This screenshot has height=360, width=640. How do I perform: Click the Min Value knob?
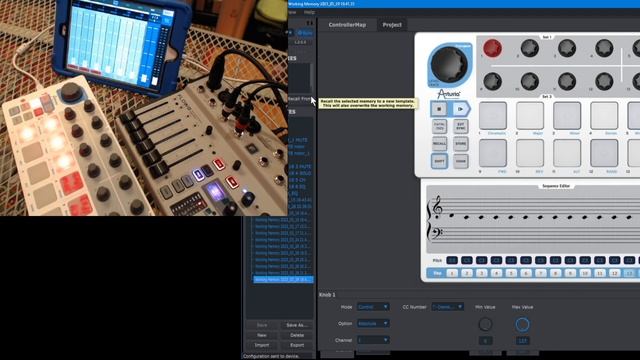pyautogui.click(x=485, y=324)
